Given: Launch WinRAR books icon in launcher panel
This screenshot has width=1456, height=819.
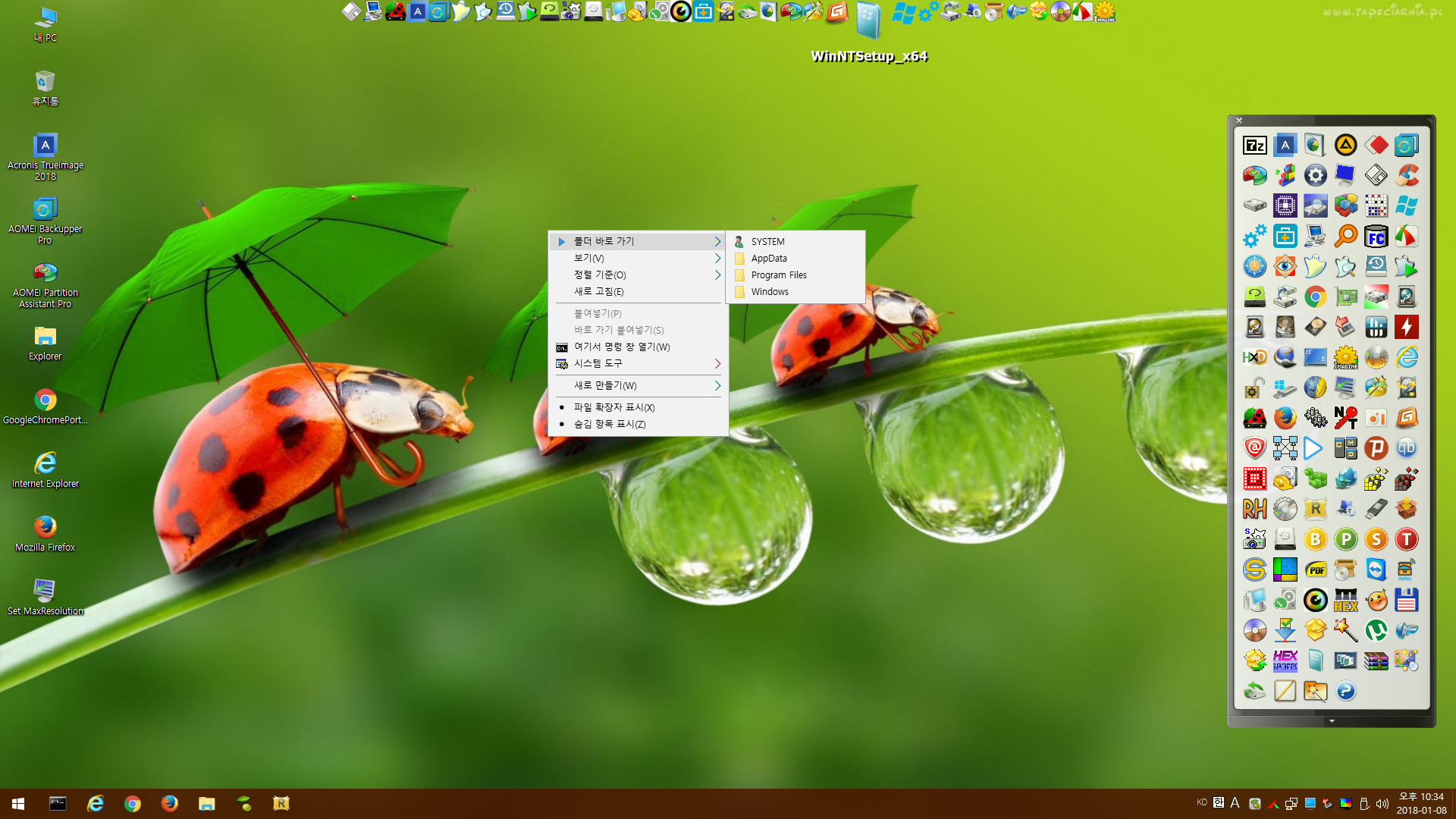Looking at the screenshot, I should click(1376, 661).
